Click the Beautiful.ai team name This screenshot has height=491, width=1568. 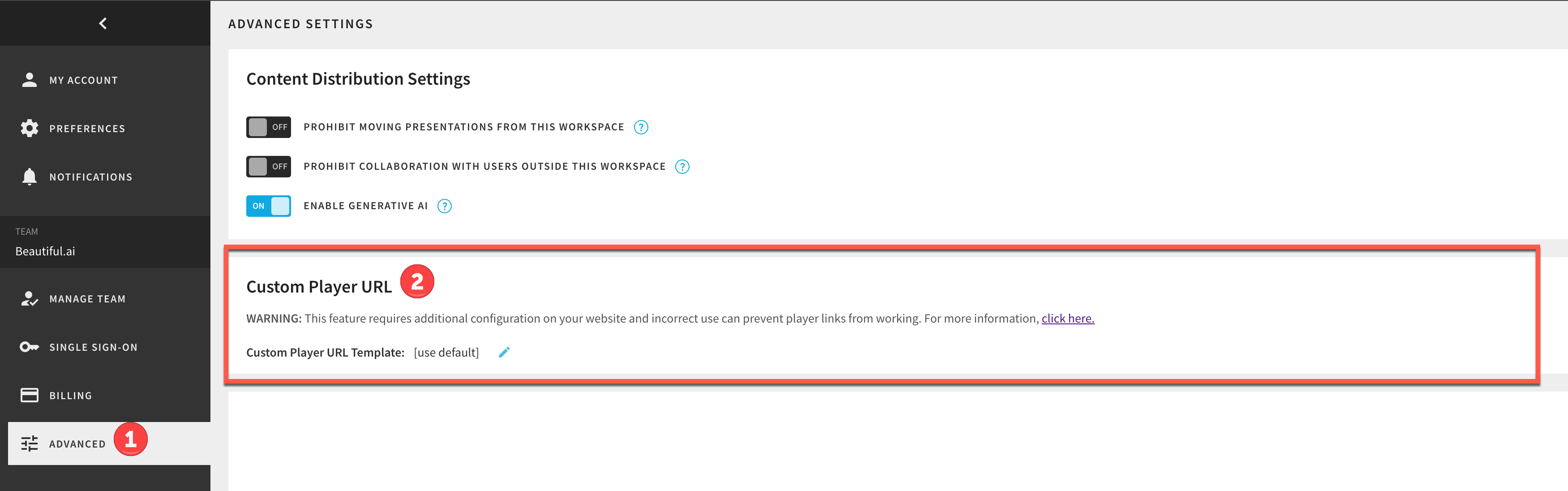click(45, 251)
